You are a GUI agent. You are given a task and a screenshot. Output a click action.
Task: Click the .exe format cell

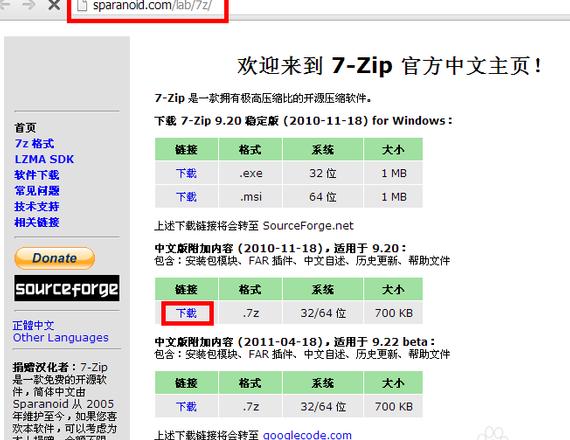[250, 173]
